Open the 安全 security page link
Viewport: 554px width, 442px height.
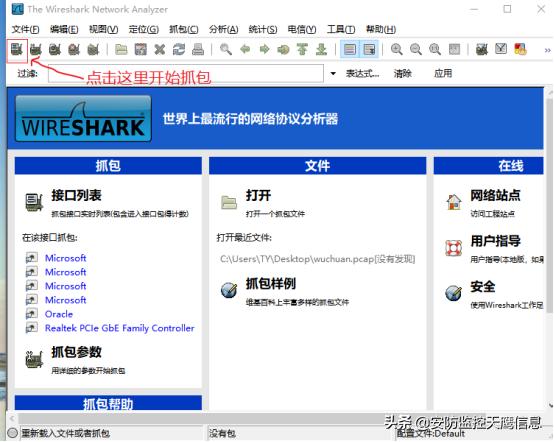[x=483, y=287]
